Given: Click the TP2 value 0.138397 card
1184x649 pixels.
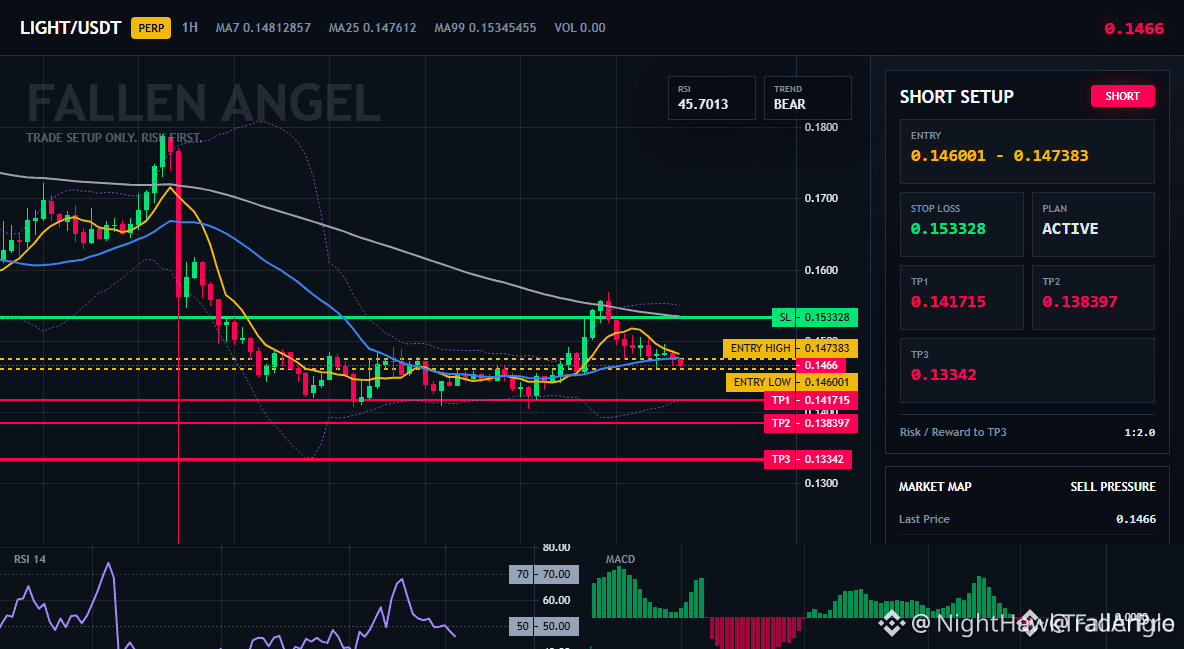Looking at the screenshot, I should click(1093, 297).
